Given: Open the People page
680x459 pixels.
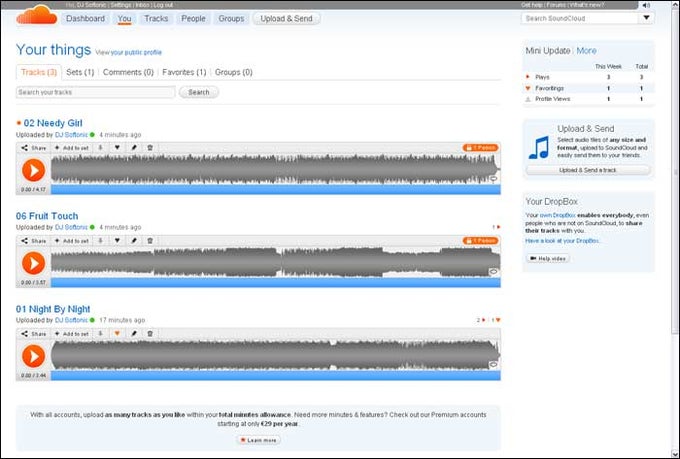Looking at the screenshot, I should (x=193, y=19).
